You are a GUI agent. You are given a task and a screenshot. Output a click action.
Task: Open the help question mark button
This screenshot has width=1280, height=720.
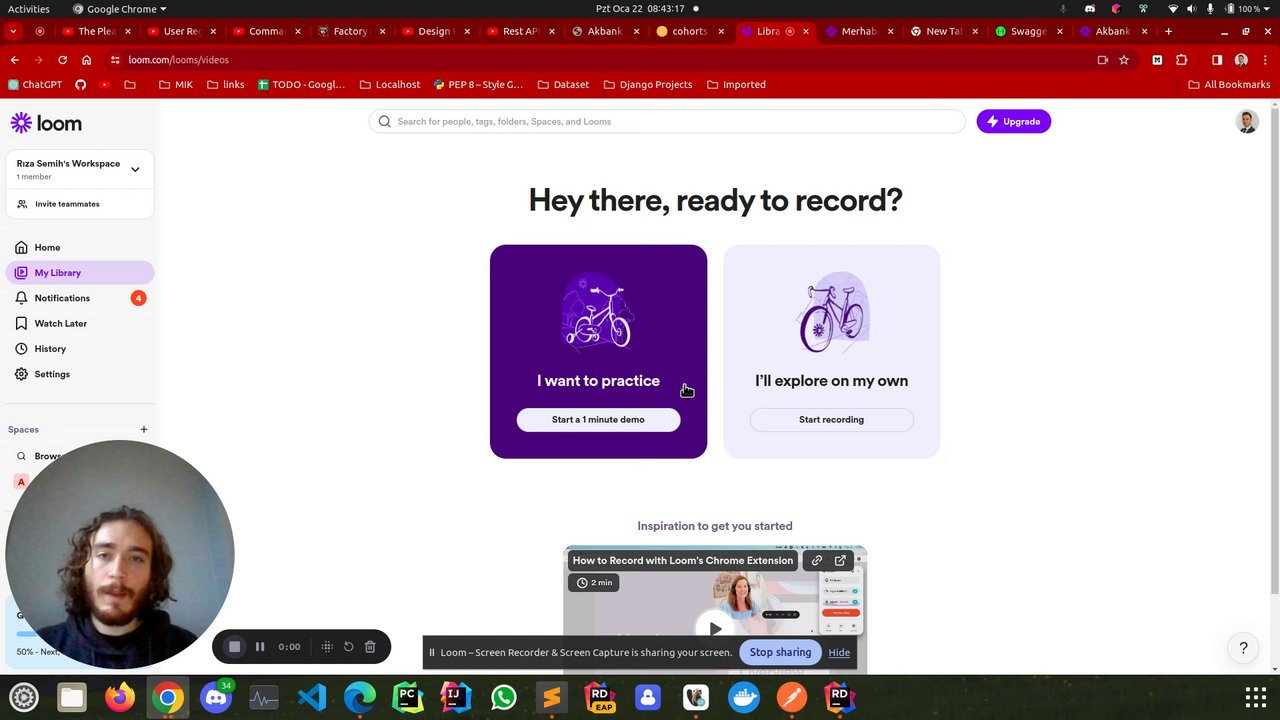click(x=1243, y=648)
